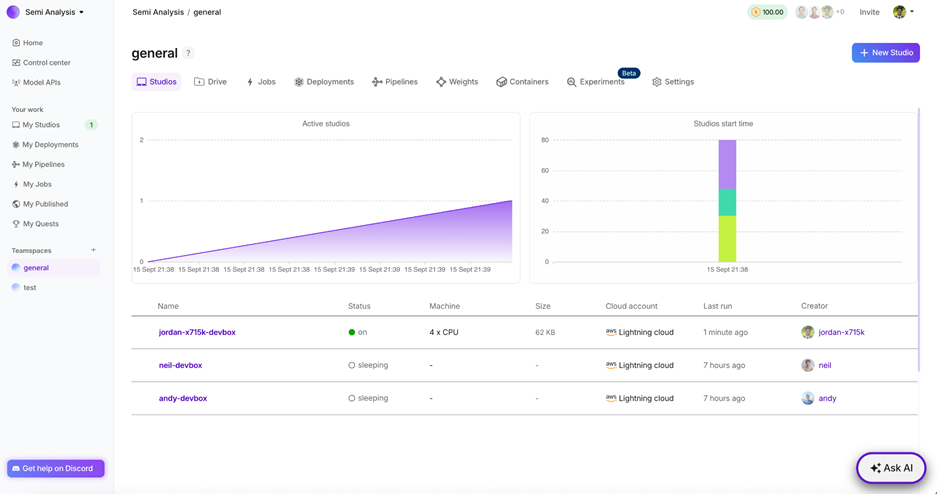Screen dimensions: 937x494
Task: Click neil's creator avatar in table
Action: pyautogui.click(x=807, y=365)
